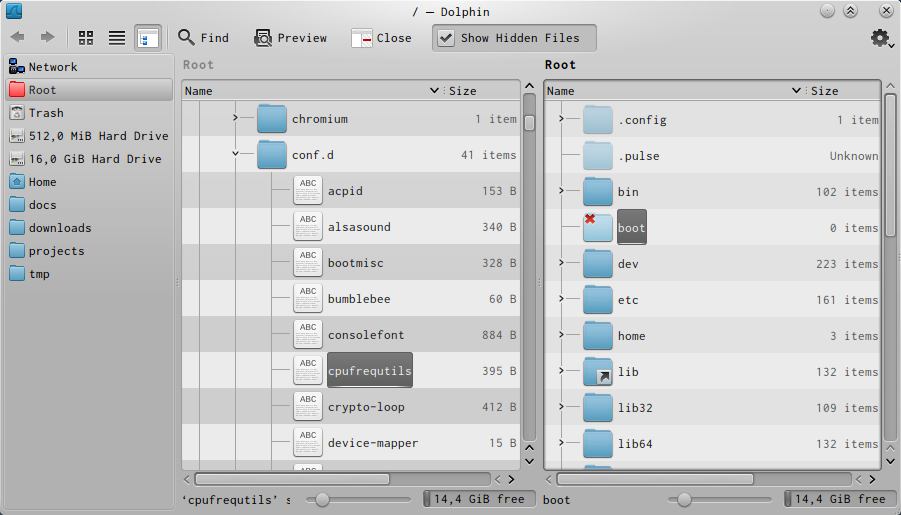The width and height of the screenshot is (901, 515).
Task: Select Root in the Places panel
Action: (89, 90)
